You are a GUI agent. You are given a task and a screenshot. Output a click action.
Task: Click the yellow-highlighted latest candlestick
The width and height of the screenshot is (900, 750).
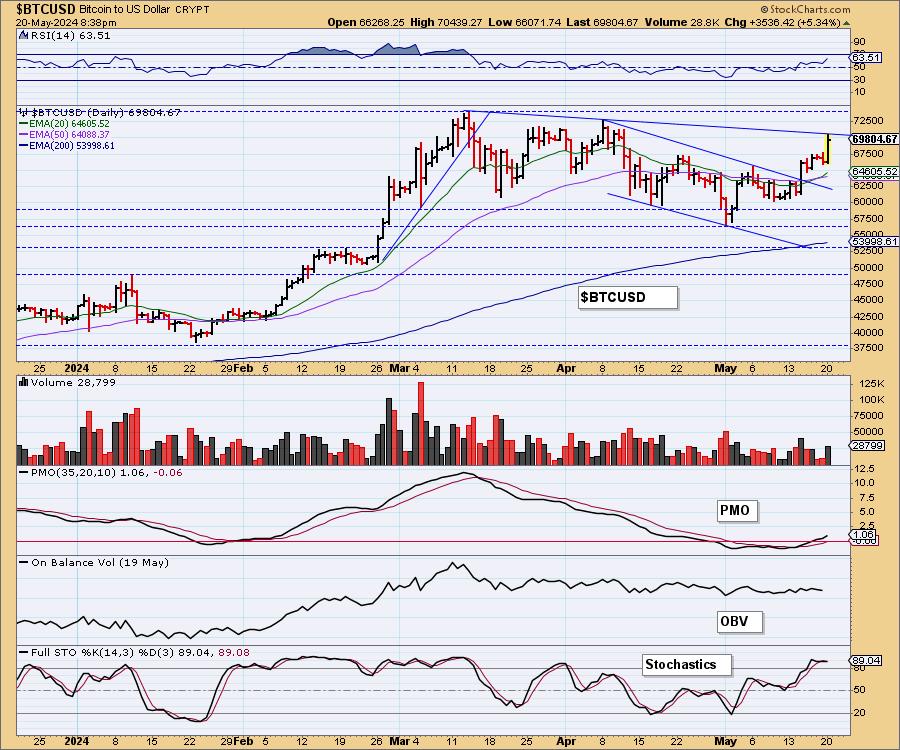point(827,149)
